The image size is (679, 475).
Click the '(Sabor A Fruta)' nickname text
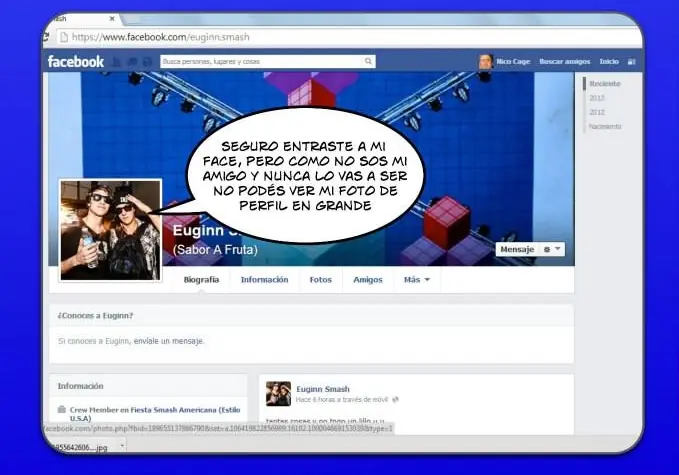pos(215,250)
